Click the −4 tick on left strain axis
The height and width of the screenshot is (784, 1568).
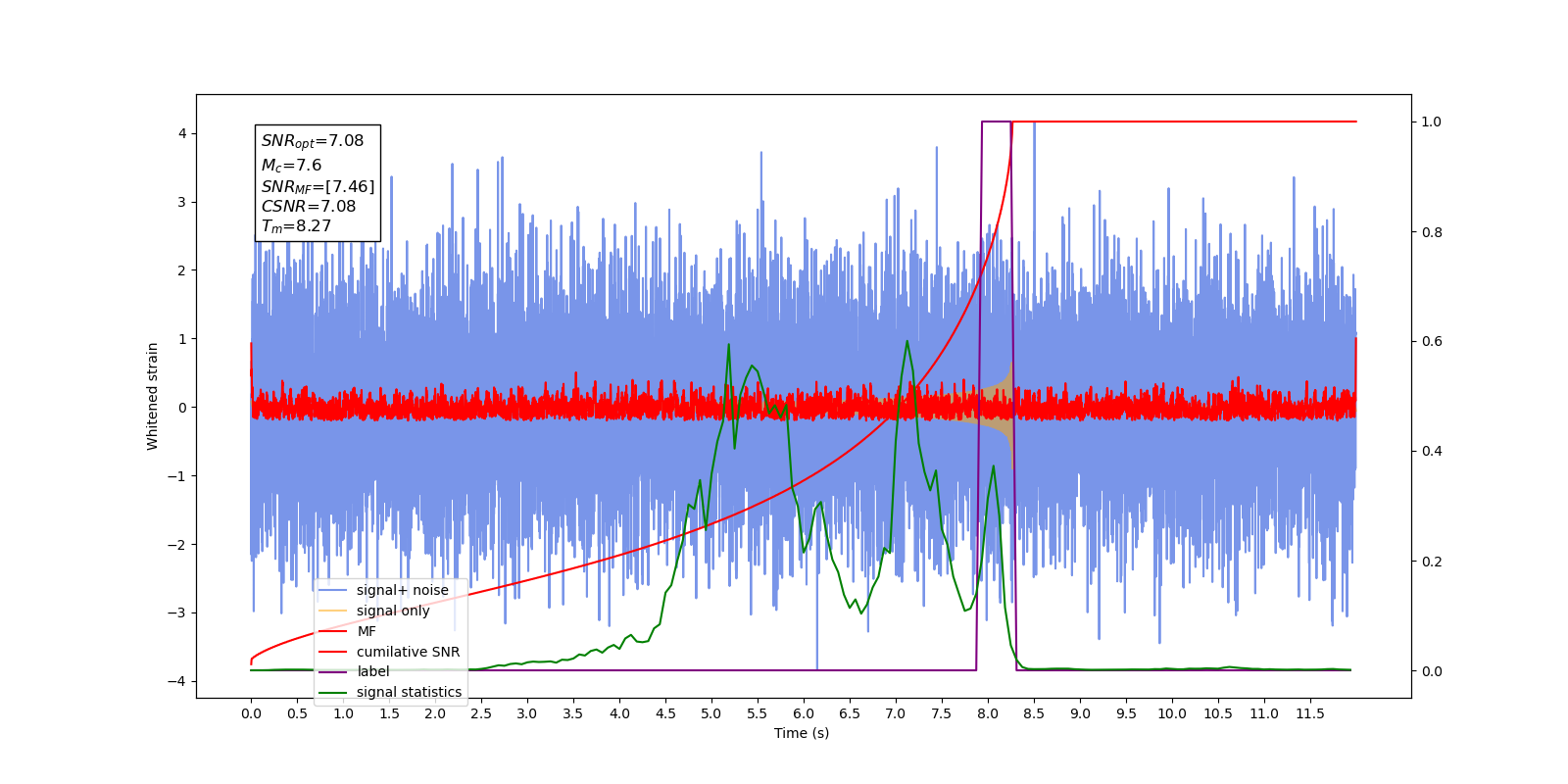[x=178, y=681]
